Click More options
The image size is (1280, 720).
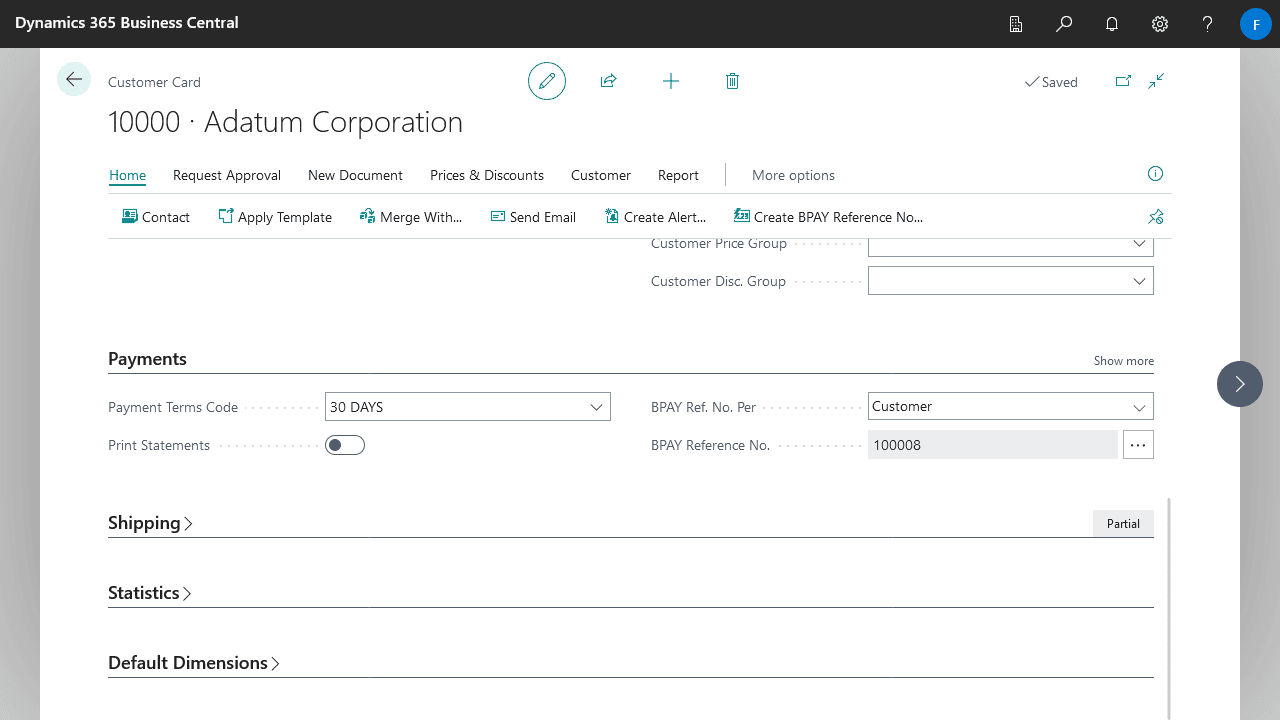pos(793,175)
